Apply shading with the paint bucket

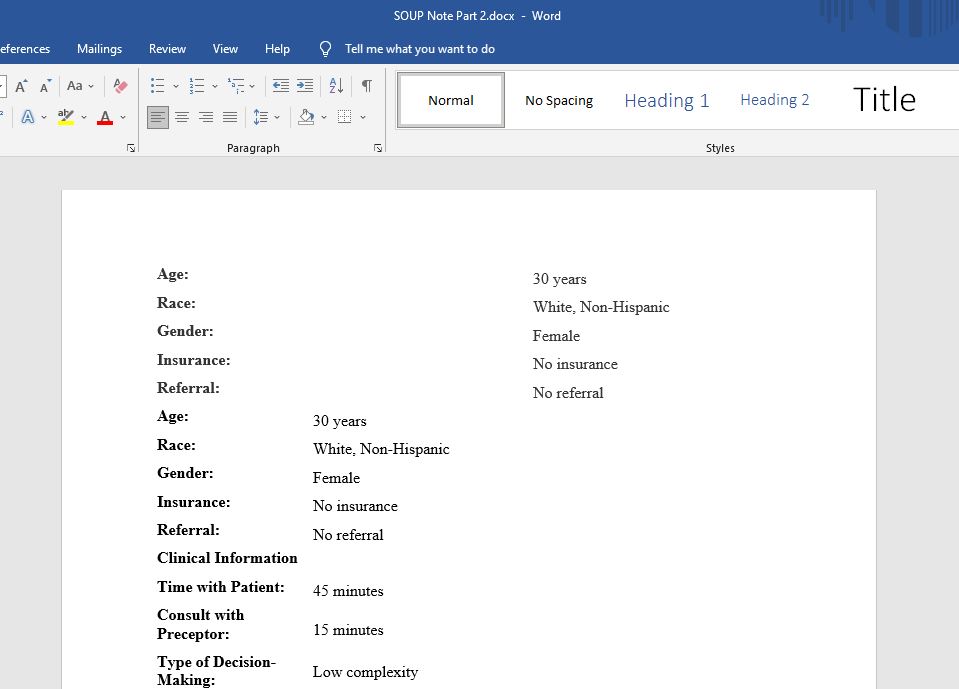point(306,117)
